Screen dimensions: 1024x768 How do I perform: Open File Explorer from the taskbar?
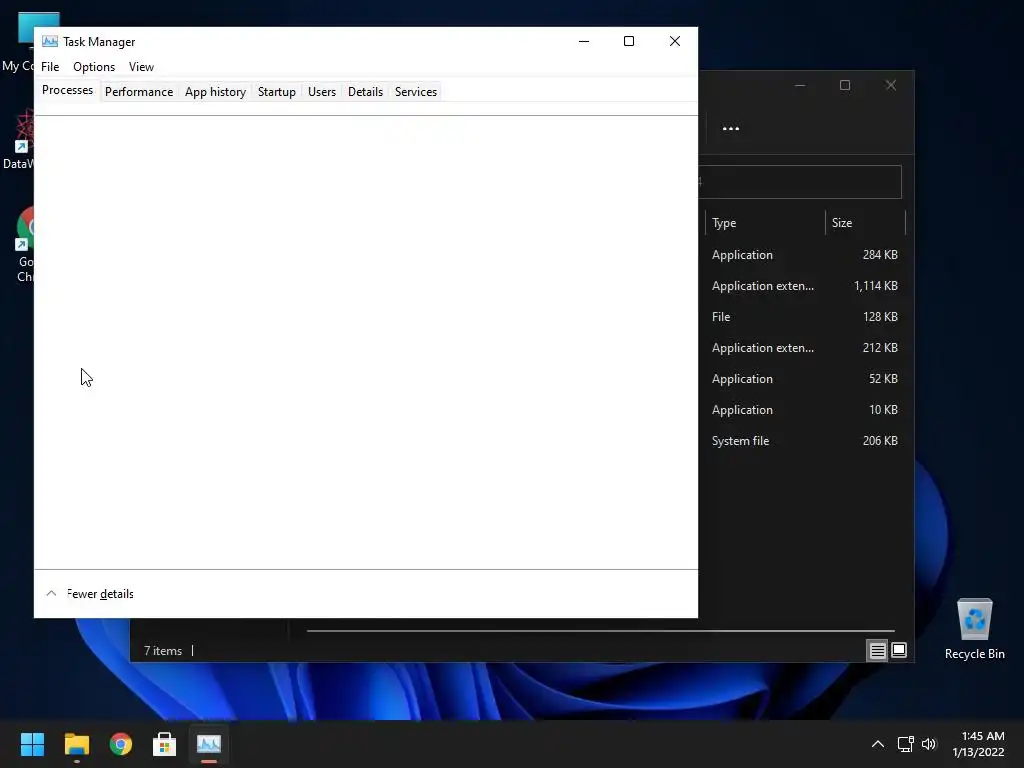point(76,744)
